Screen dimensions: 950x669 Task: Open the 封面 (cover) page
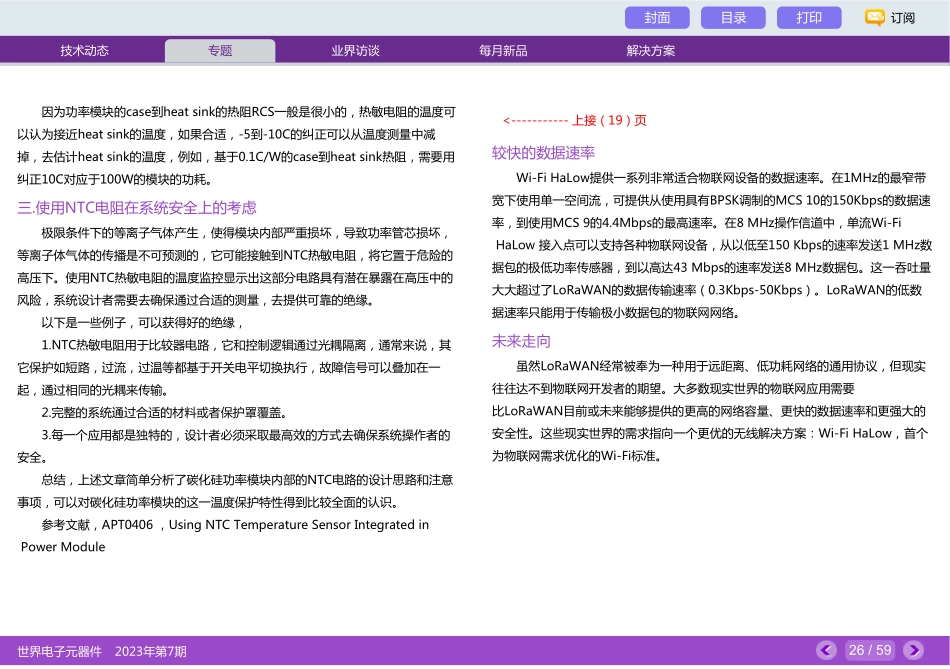[x=657, y=17]
